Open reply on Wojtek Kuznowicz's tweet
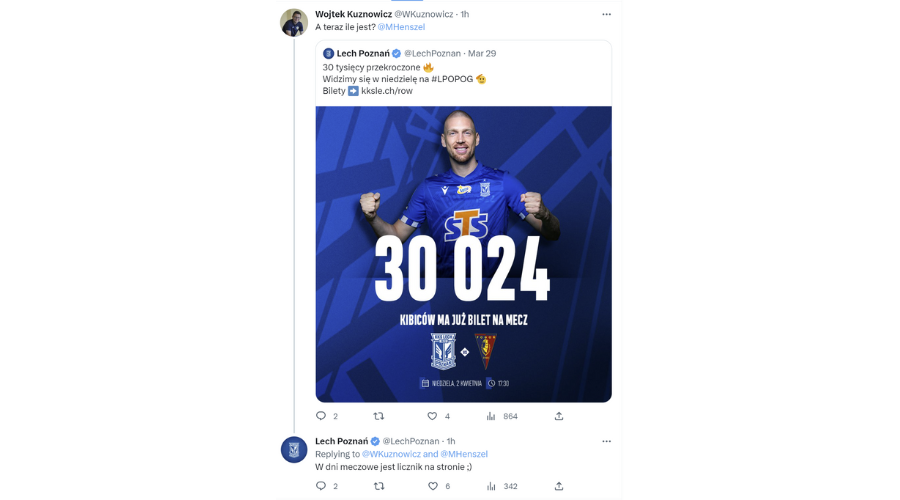 pos(321,416)
